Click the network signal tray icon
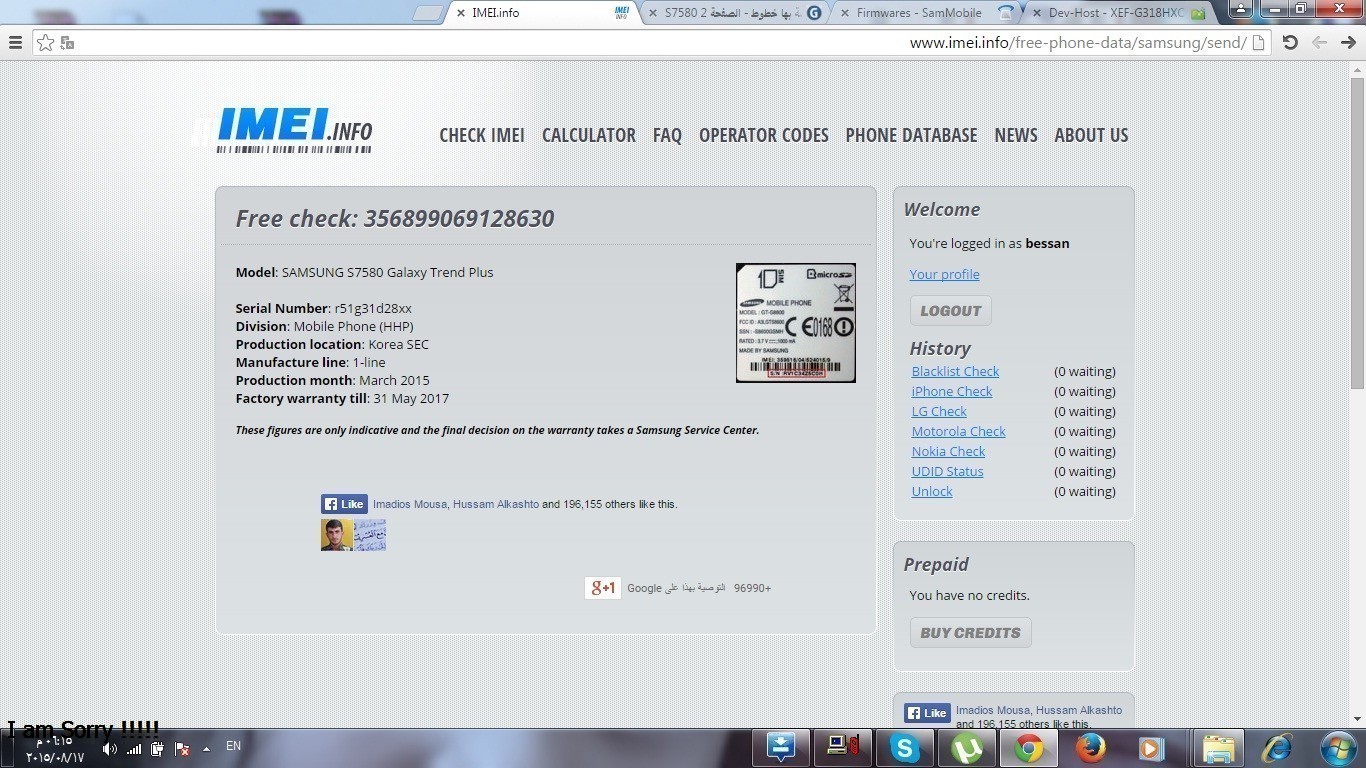The image size is (1366, 768). (x=134, y=749)
